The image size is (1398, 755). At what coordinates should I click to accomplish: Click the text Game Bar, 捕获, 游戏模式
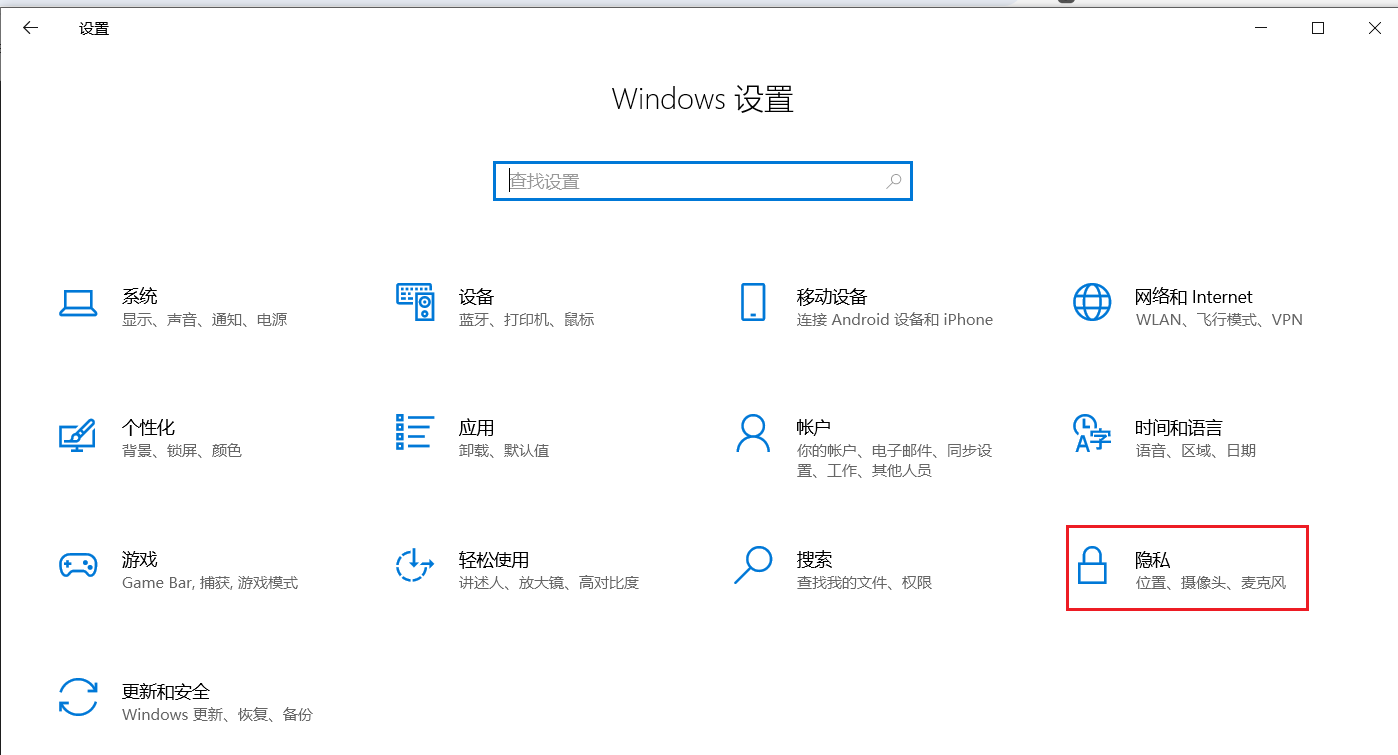210,583
